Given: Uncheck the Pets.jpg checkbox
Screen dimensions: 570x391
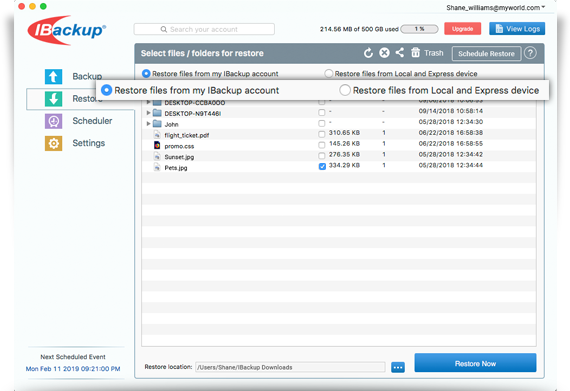Looking at the screenshot, I should point(322,166).
